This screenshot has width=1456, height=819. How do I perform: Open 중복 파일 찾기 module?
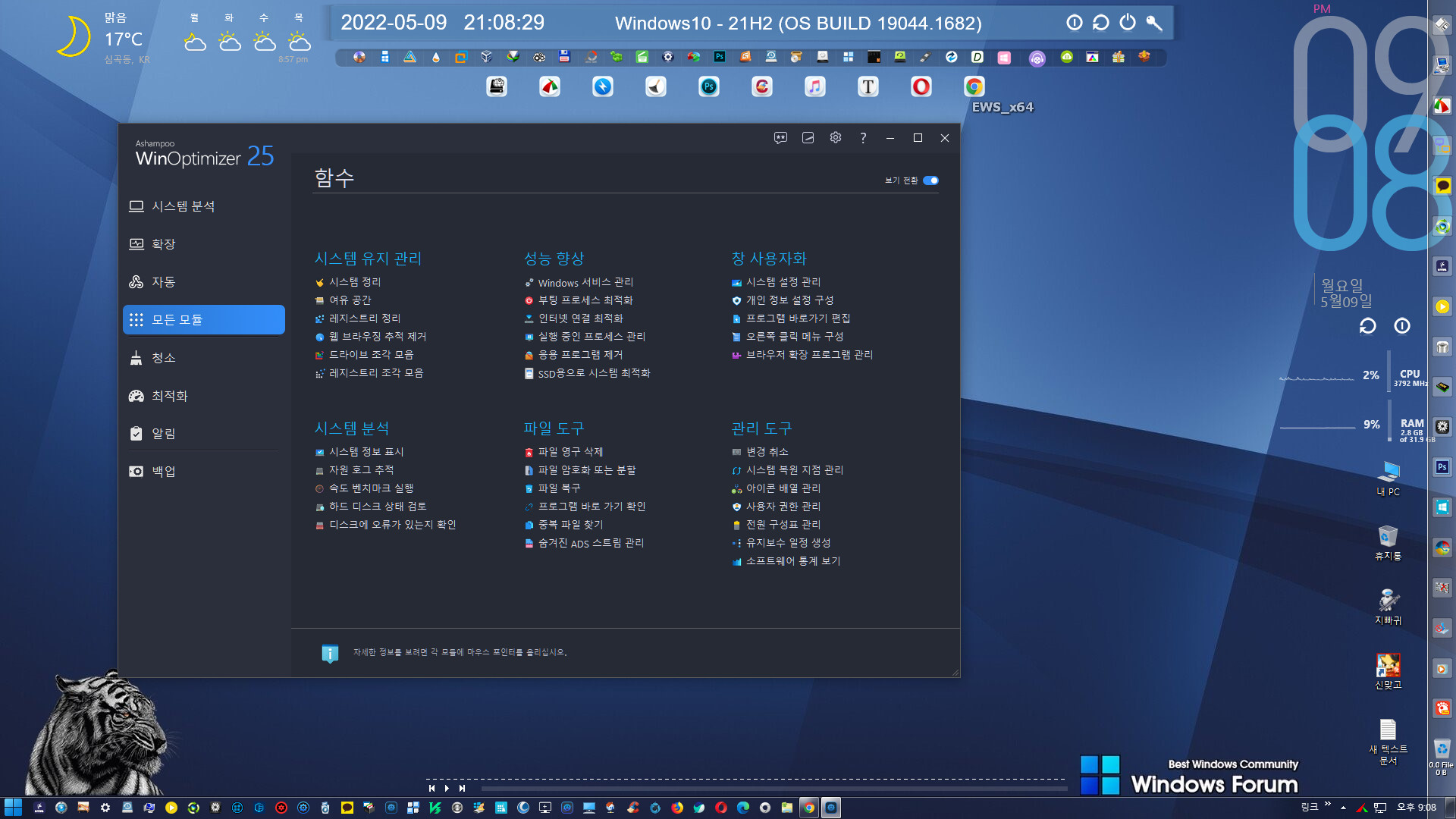(563, 525)
